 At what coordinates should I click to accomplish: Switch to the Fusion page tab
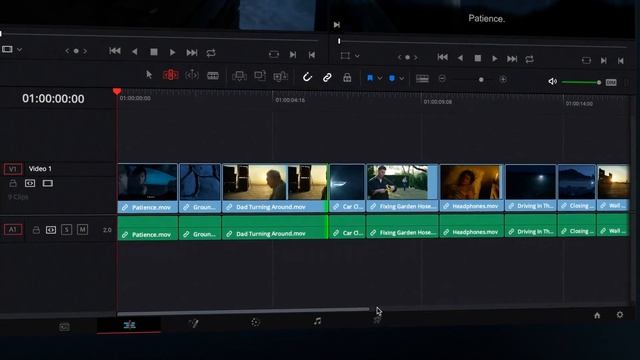[x=193, y=324]
